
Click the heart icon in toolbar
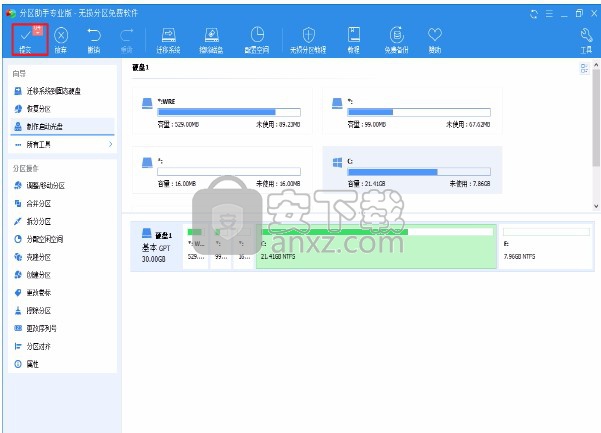pos(435,34)
